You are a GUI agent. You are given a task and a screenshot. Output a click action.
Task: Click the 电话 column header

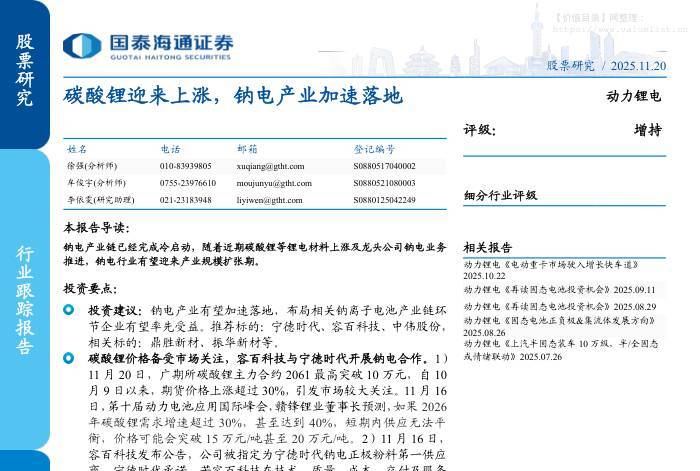[x=170, y=149]
